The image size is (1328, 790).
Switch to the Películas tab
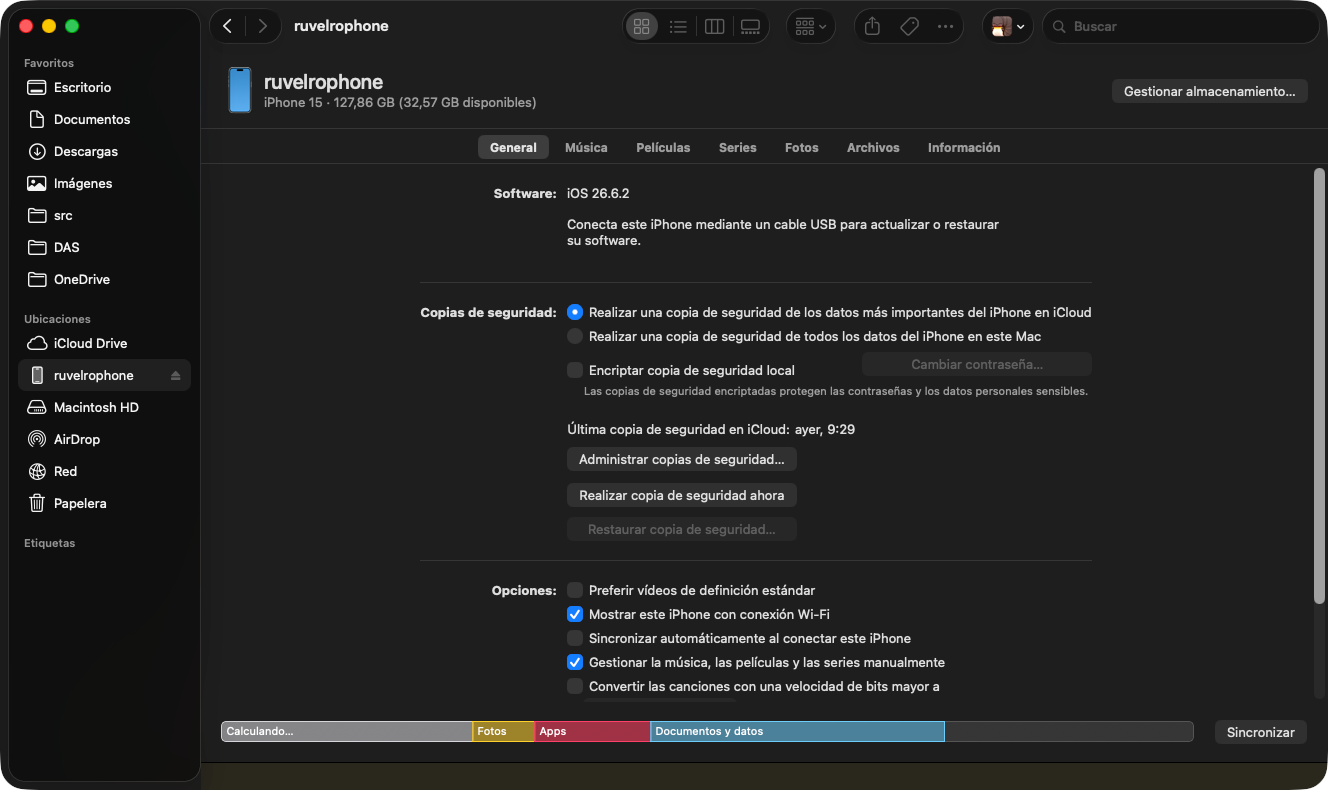click(x=663, y=147)
